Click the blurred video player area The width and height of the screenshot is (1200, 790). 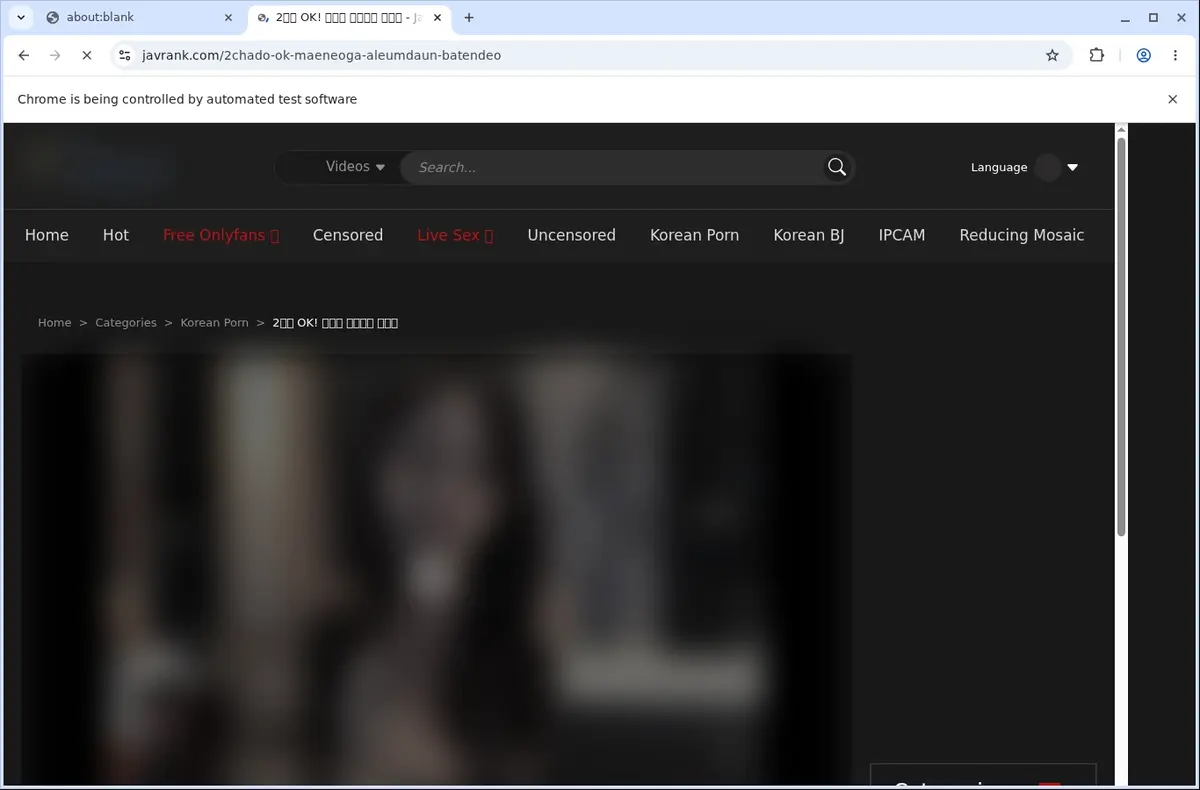pos(437,568)
